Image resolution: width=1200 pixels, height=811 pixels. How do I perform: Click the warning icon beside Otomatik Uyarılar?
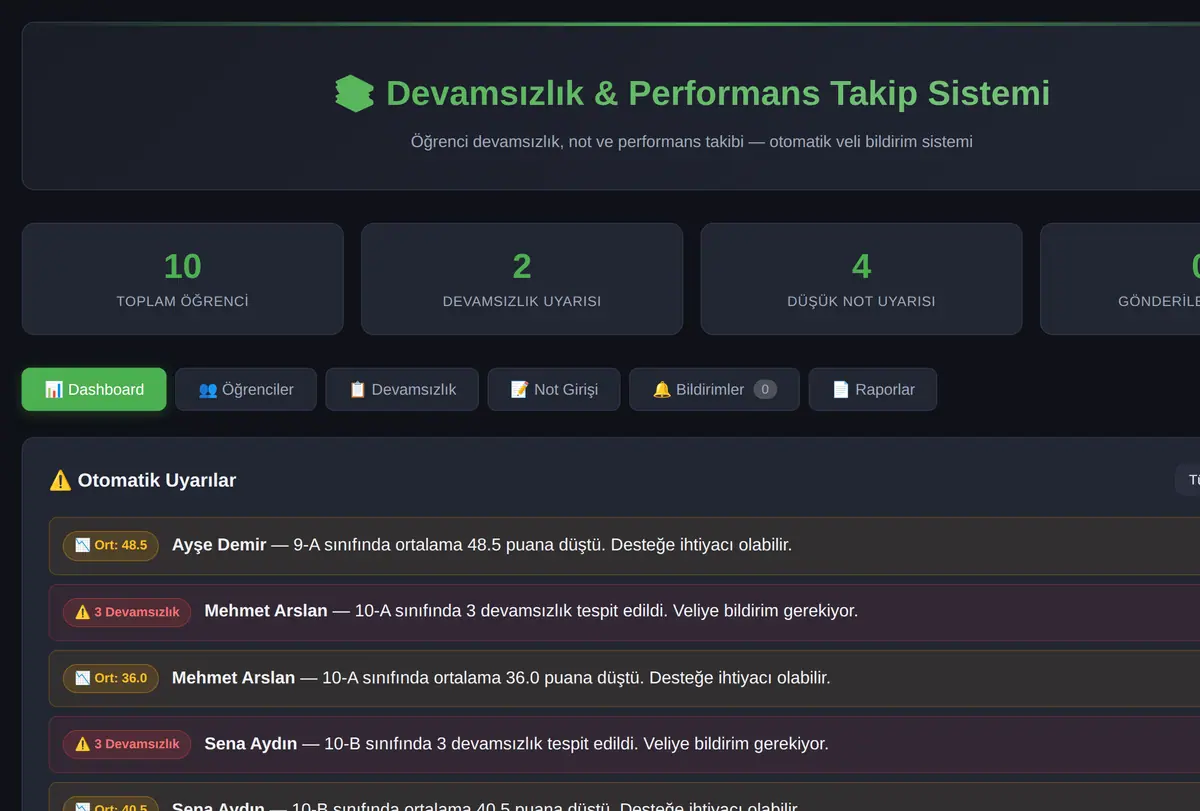[60, 480]
